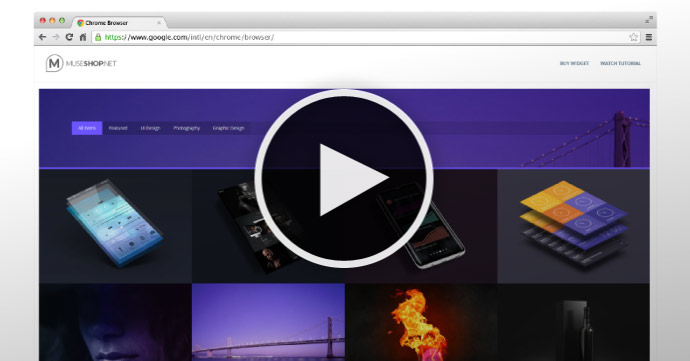Open the Buy Widget link
690x361 pixels.
[x=574, y=63]
